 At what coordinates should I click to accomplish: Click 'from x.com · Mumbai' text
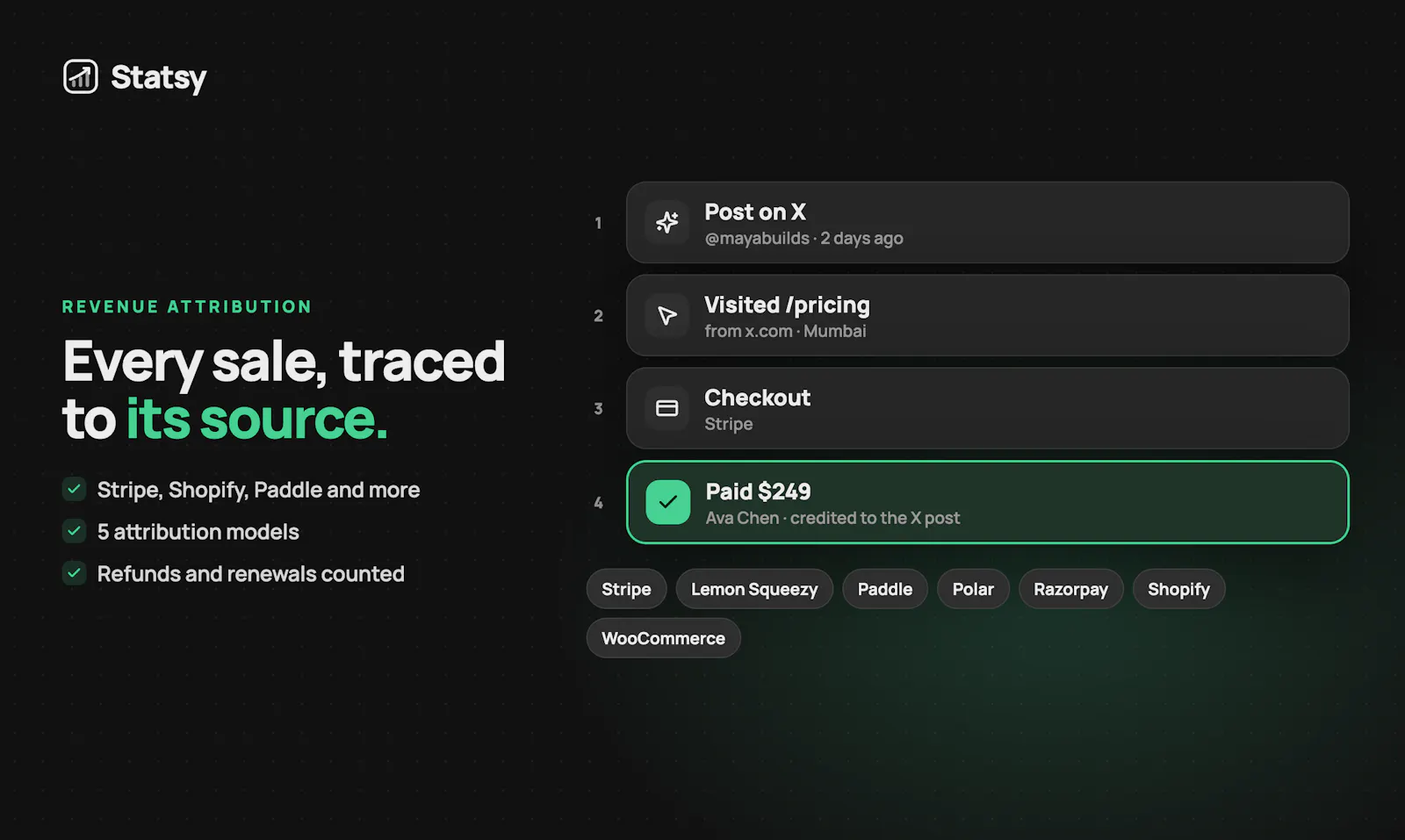785,331
